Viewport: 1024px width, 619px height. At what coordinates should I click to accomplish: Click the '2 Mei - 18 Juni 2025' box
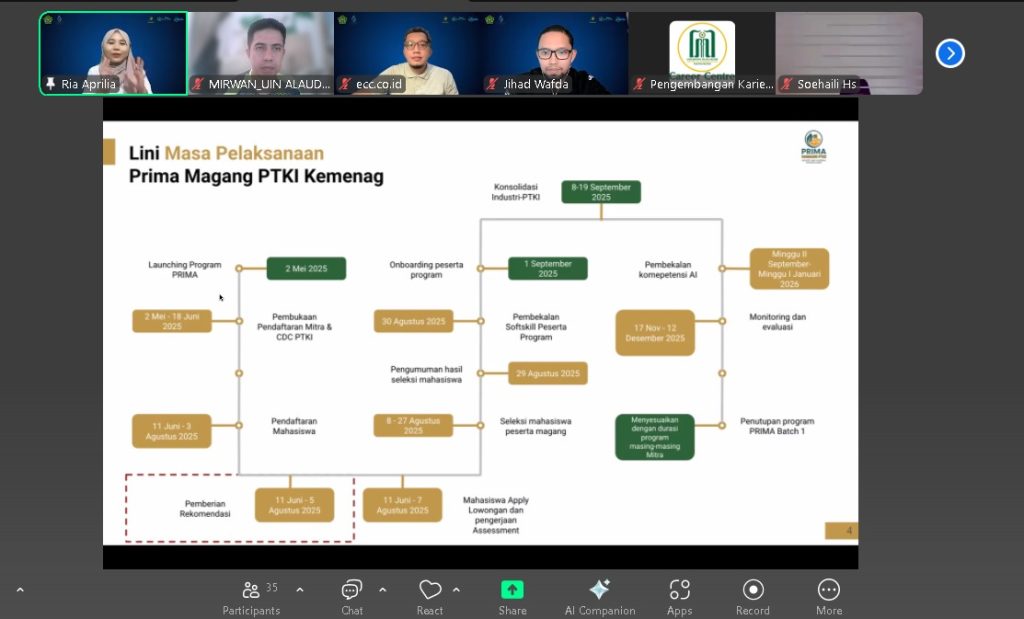click(172, 321)
